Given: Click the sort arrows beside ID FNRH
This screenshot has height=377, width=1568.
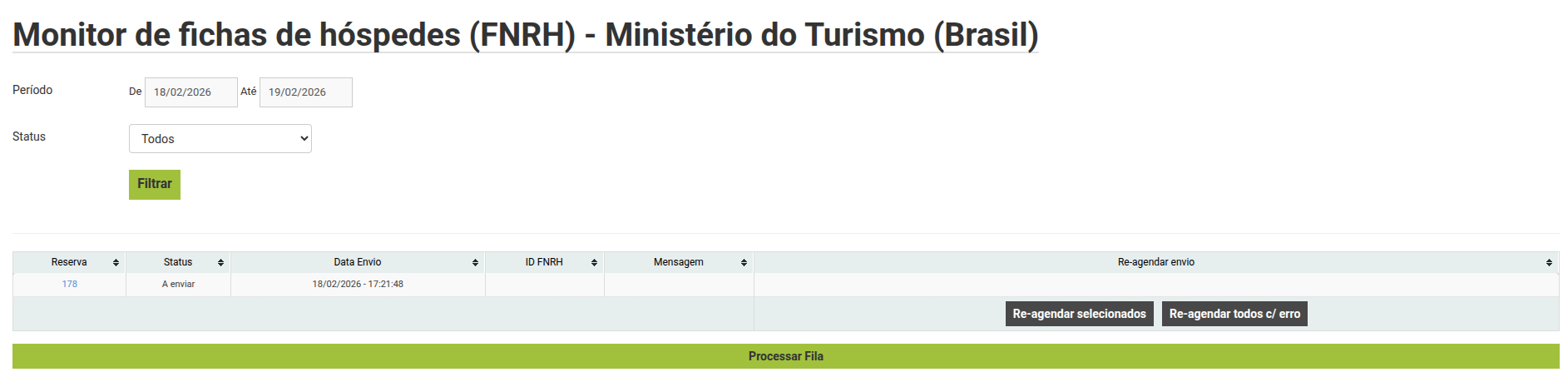Looking at the screenshot, I should (x=594, y=262).
